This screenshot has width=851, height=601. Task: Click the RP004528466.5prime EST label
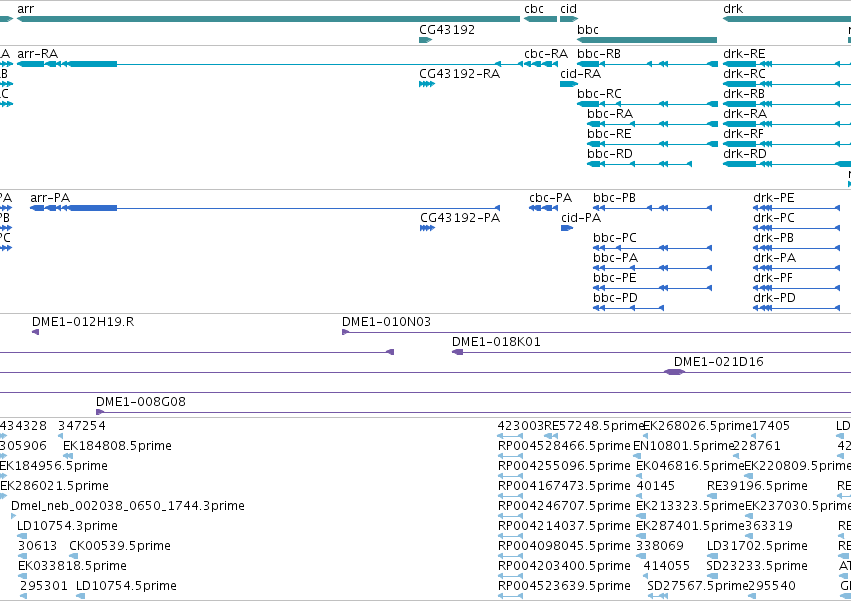564,446
